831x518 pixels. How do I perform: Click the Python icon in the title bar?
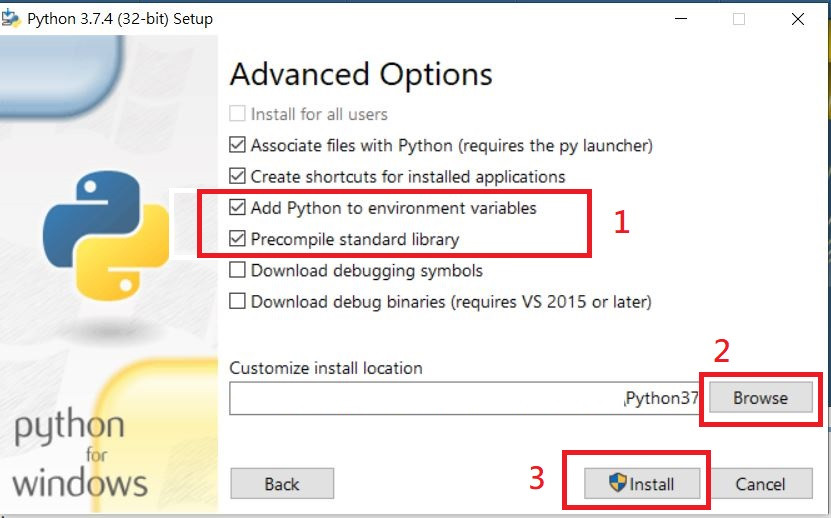tap(12, 18)
